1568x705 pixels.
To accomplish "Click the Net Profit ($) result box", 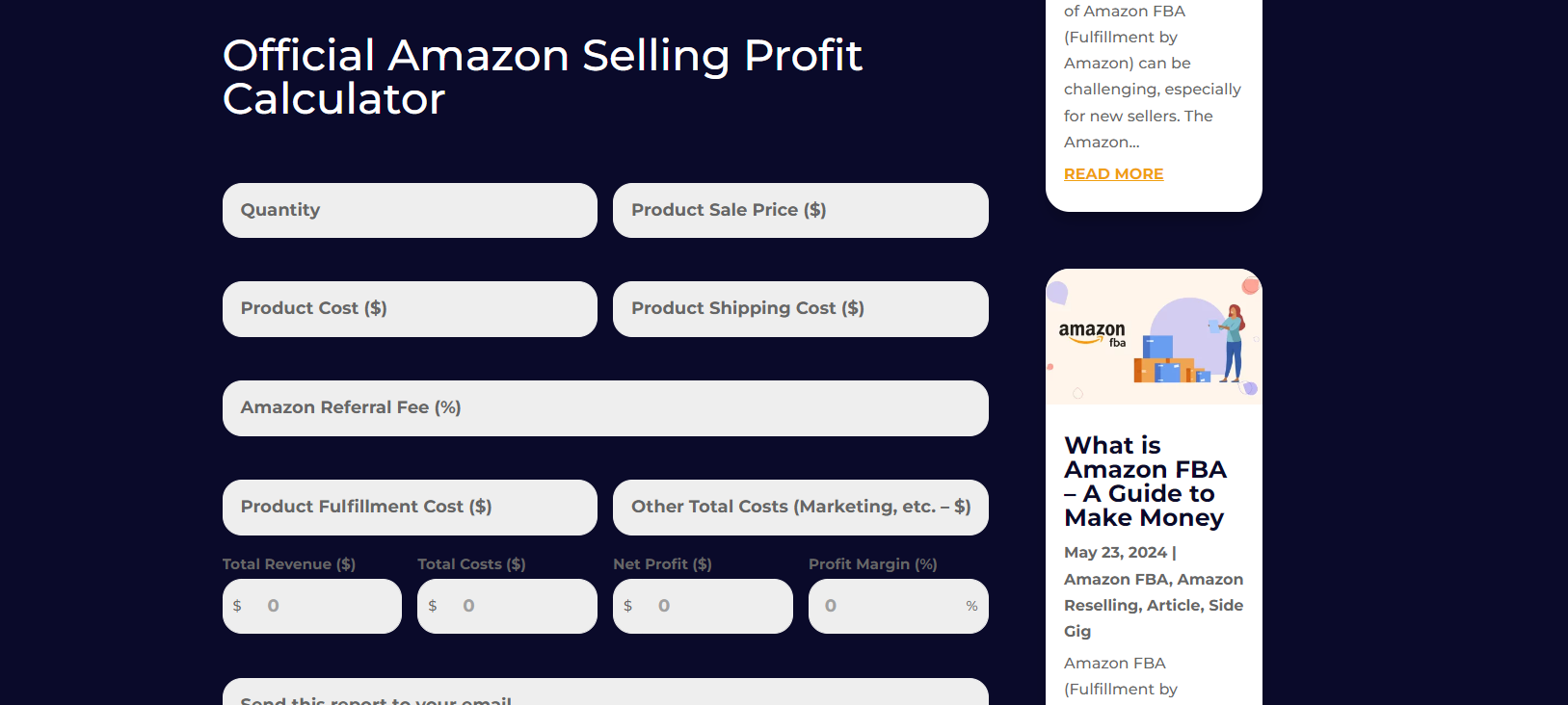I will 703,606.
